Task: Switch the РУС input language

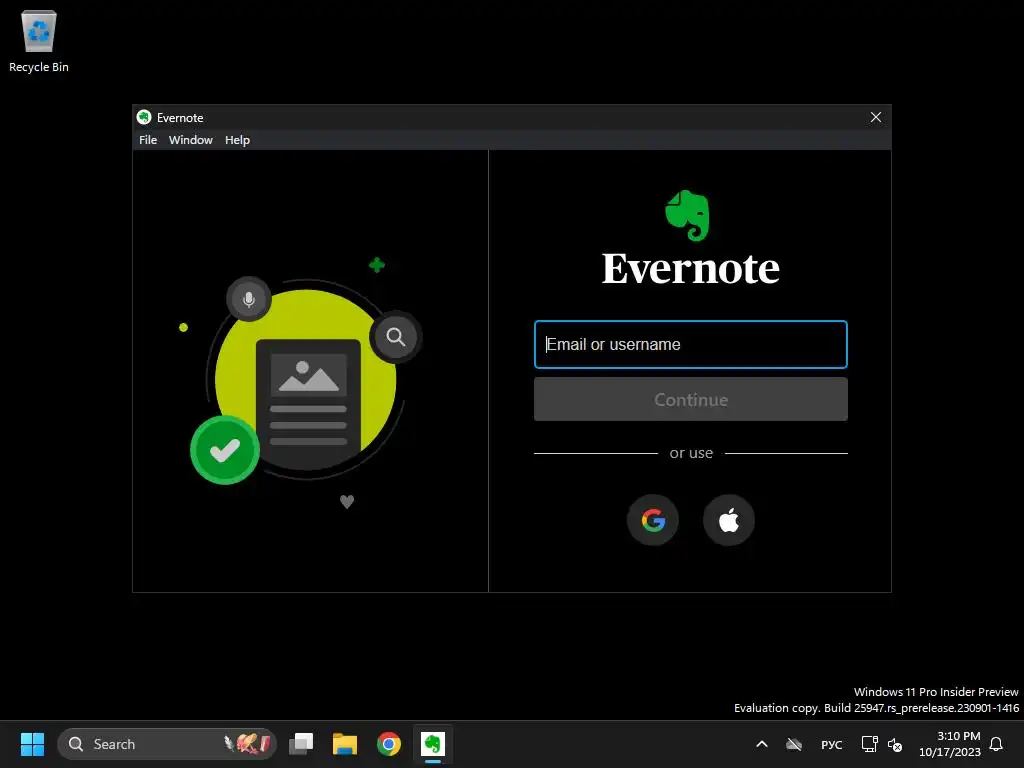Action: pyautogui.click(x=831, y=744)
